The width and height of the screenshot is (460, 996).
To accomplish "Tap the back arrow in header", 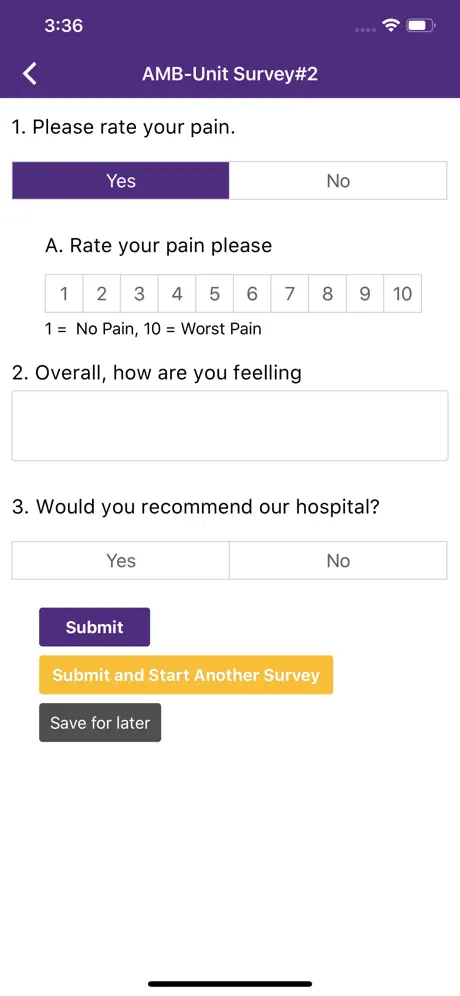I will (30, 74).
